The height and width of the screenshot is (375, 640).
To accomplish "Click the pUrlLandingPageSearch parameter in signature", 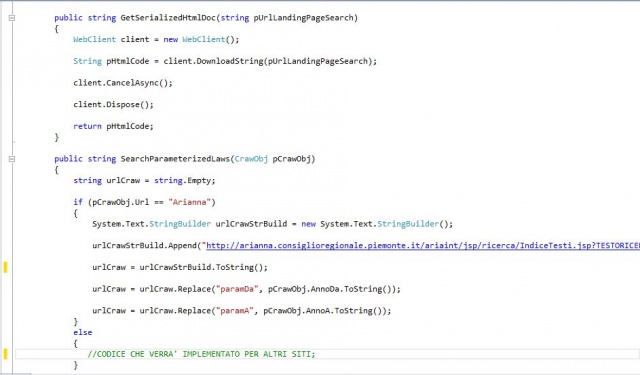I will pyautogui.click(x=303, y=18).
